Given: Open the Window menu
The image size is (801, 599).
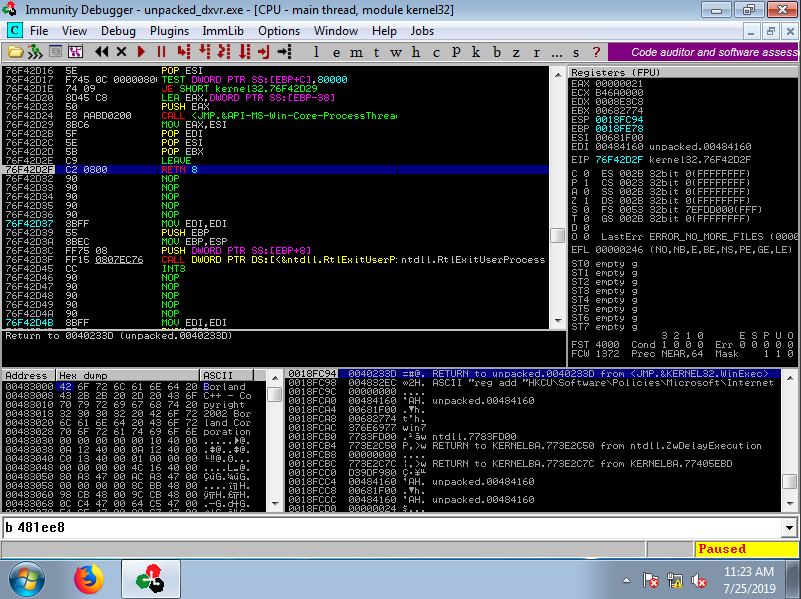Looking at the screenshot, I should click(x=336, y=31).
